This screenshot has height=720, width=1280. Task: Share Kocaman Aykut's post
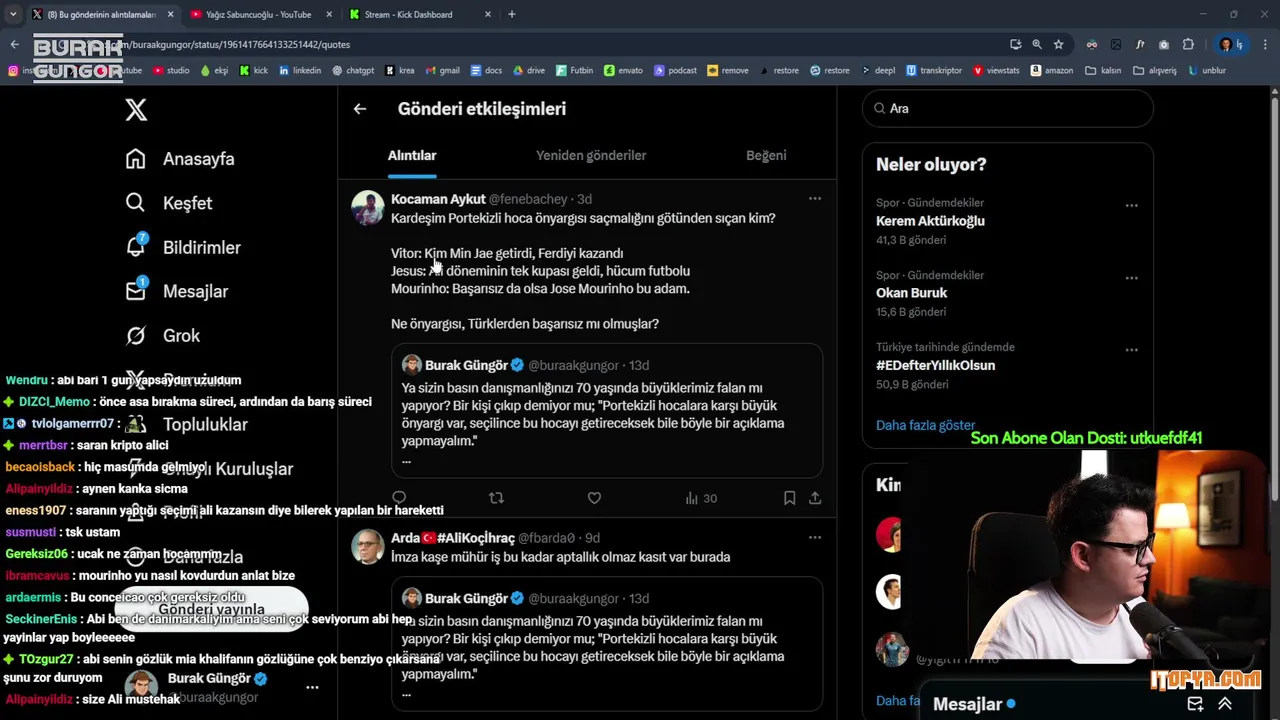[815, 498]
